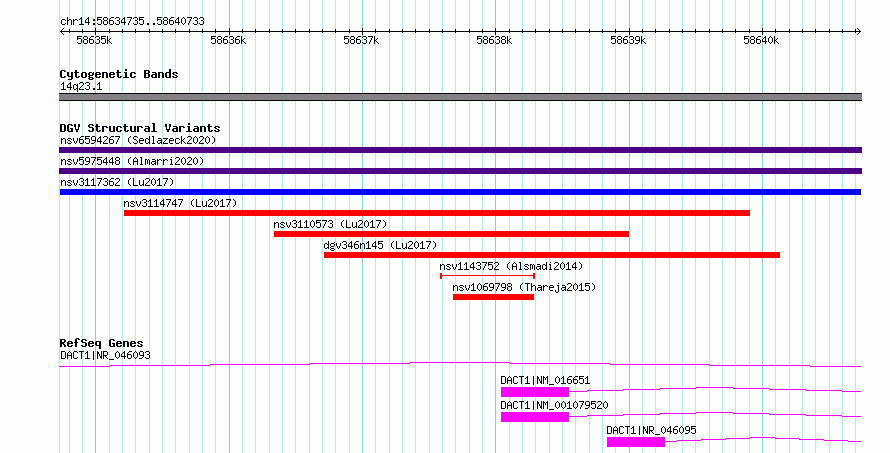Open the DACT1|NR_046095 transcript label
The image size is (890, 453).
point(652,430)
